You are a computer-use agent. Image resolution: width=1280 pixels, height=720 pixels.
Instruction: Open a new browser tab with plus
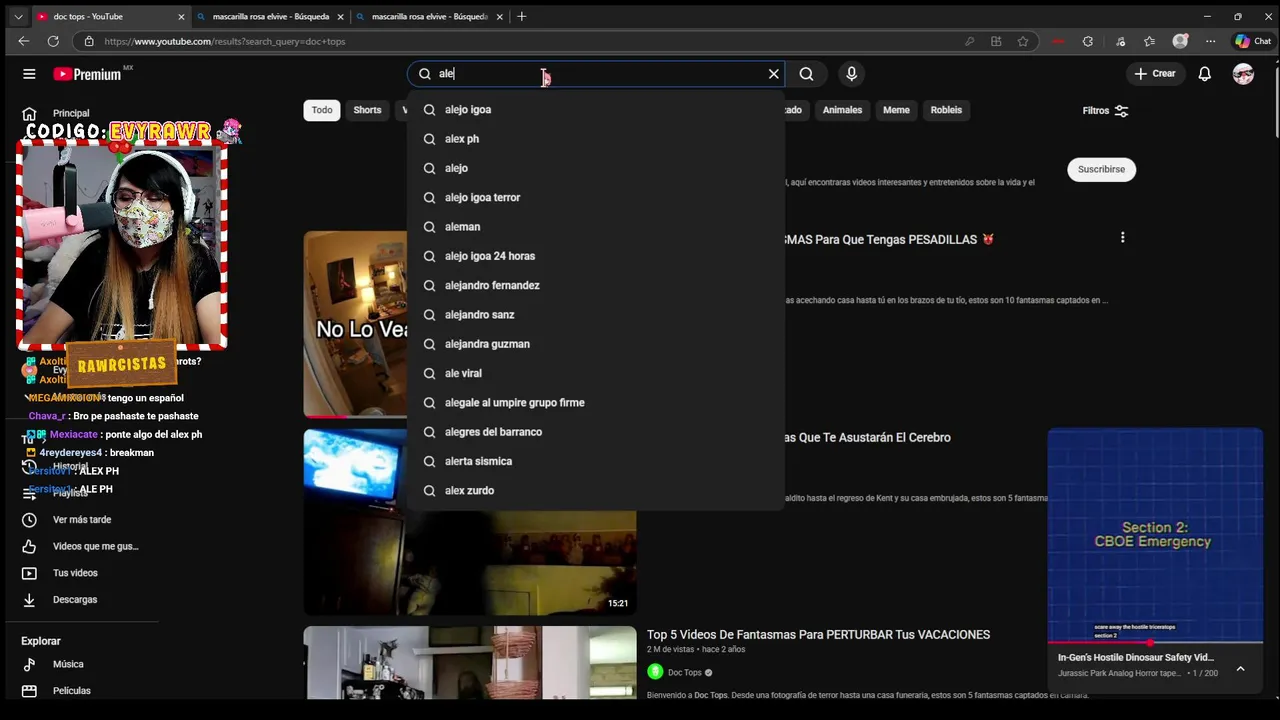click(521, 16)
